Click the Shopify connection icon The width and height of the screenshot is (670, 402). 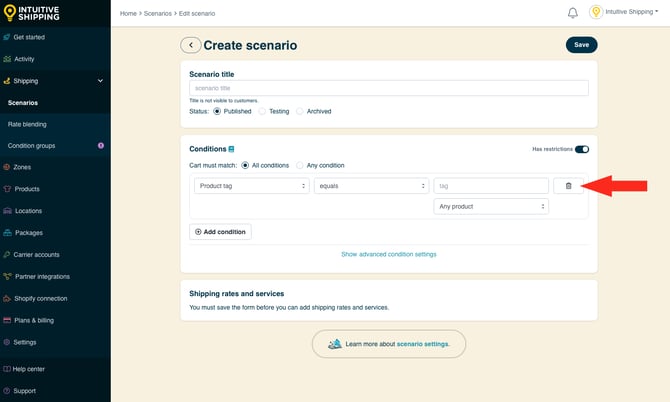7,298
